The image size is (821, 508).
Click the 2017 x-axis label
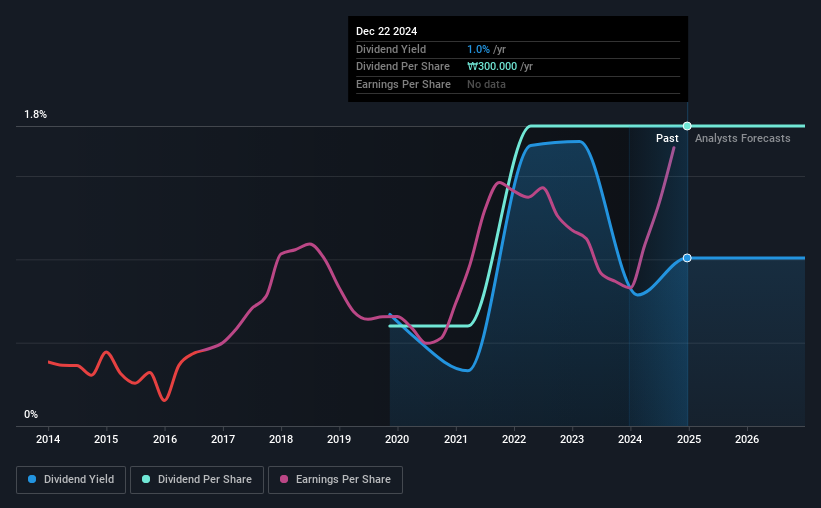(223, 439)
